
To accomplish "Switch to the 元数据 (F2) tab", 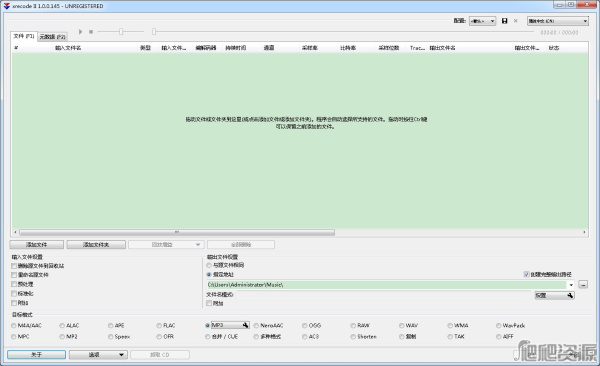I will pos(53,37).
